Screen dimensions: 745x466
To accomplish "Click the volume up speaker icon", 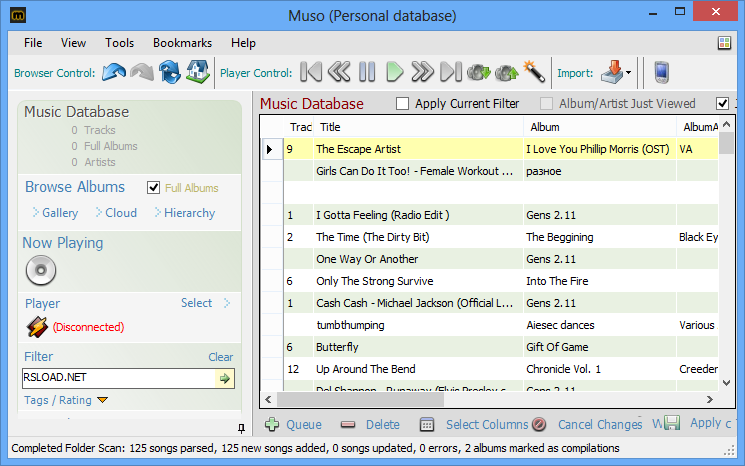I will click(x=507, y=73).
